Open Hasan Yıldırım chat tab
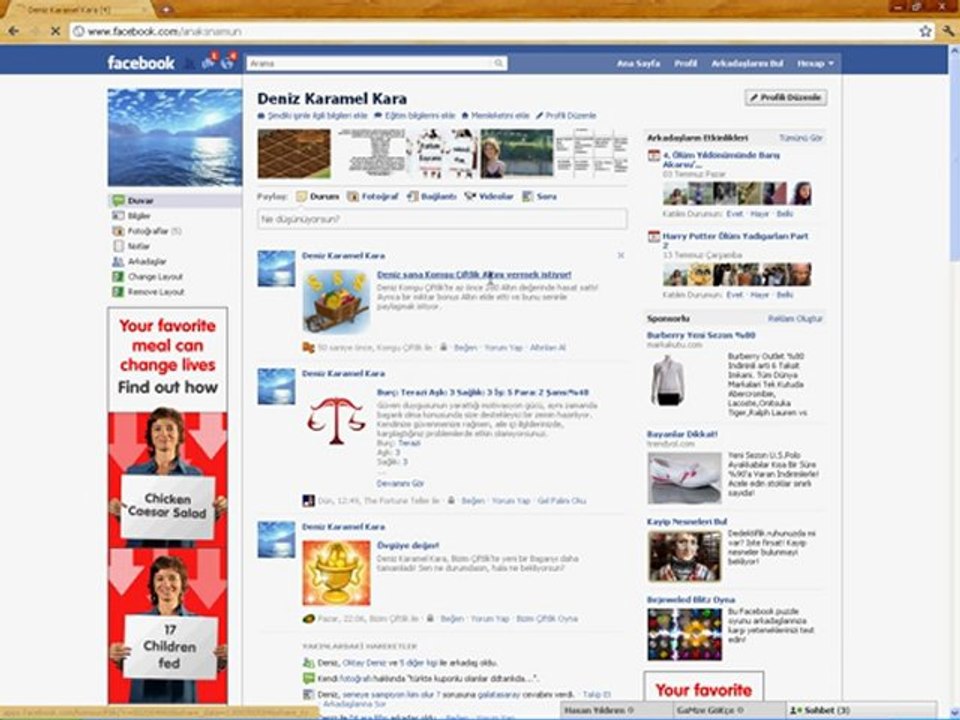This screenshot has width=960, height=720. (615, 710)
